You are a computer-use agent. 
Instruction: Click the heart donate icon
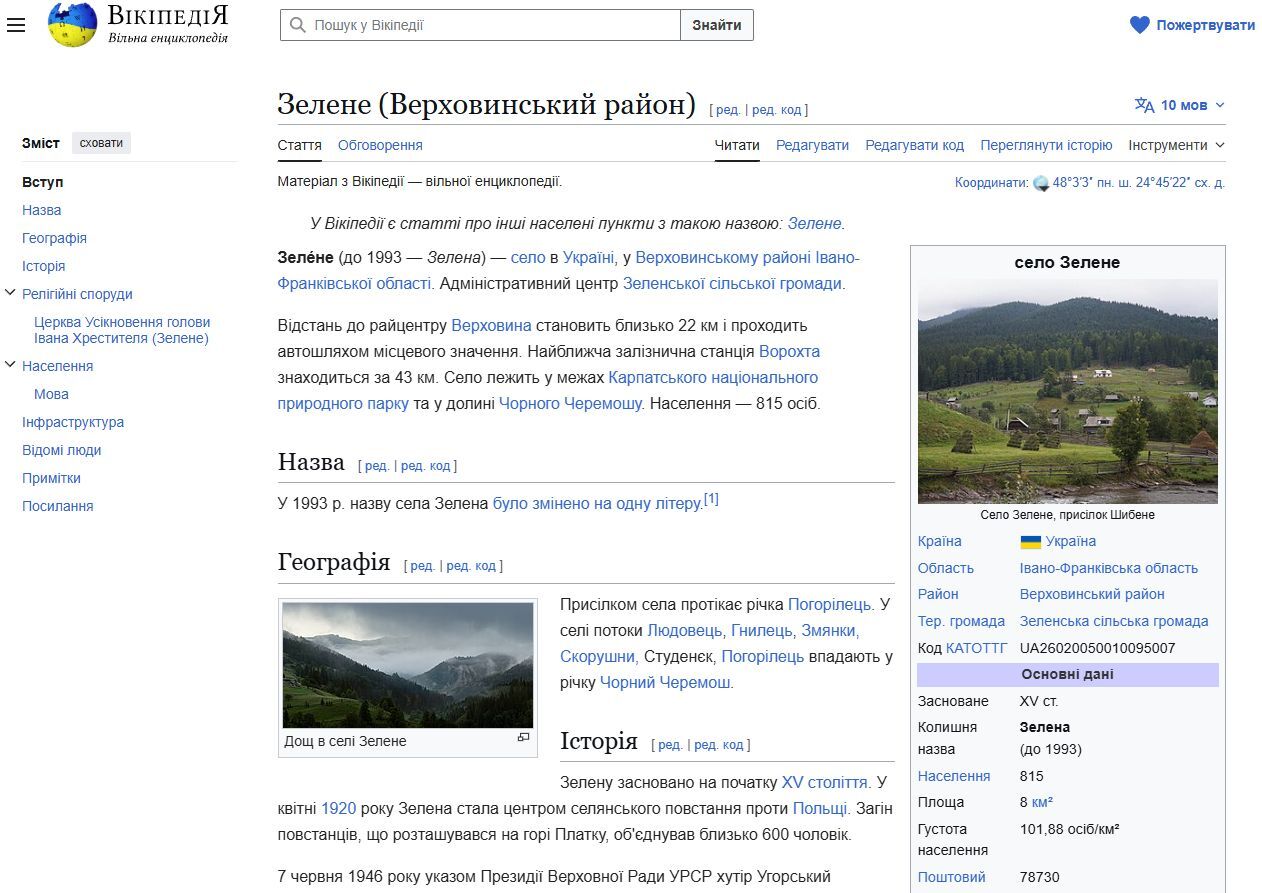coord(1139,25)
